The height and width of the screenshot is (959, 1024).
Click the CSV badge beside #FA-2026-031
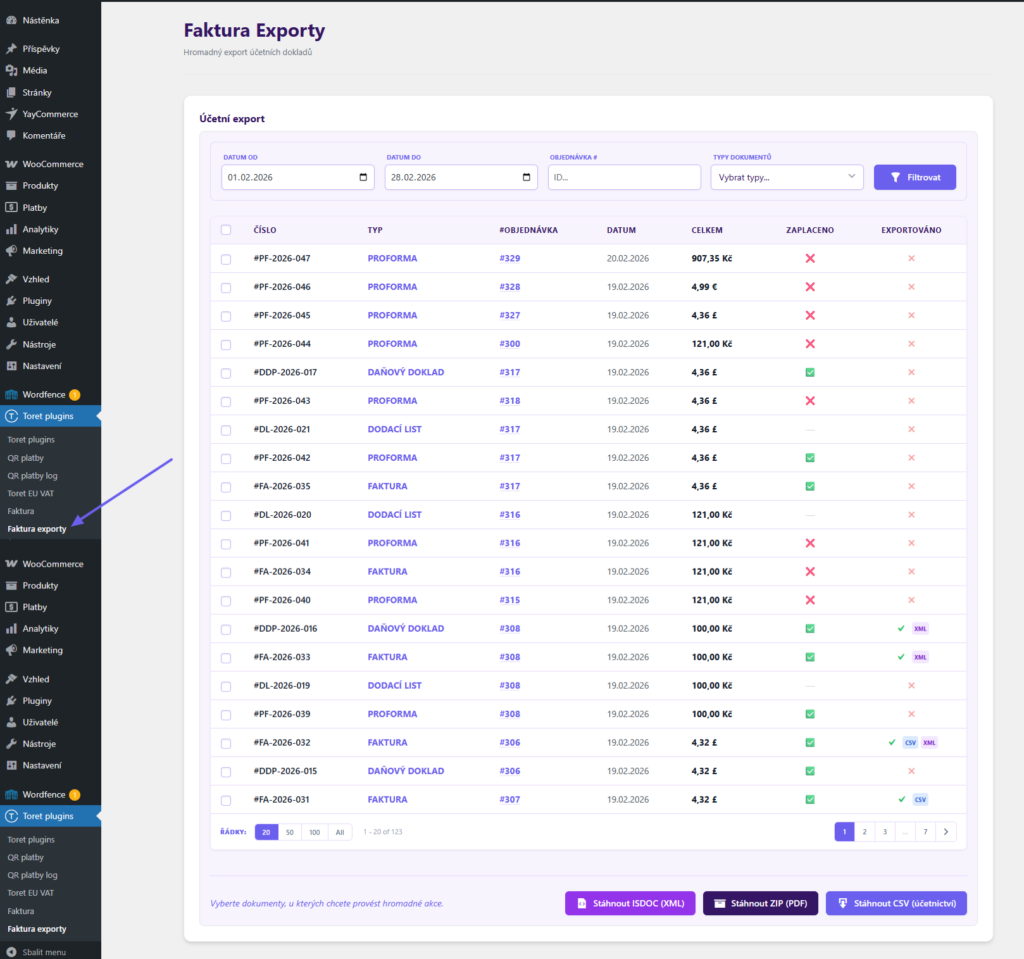tap(919, 799)
